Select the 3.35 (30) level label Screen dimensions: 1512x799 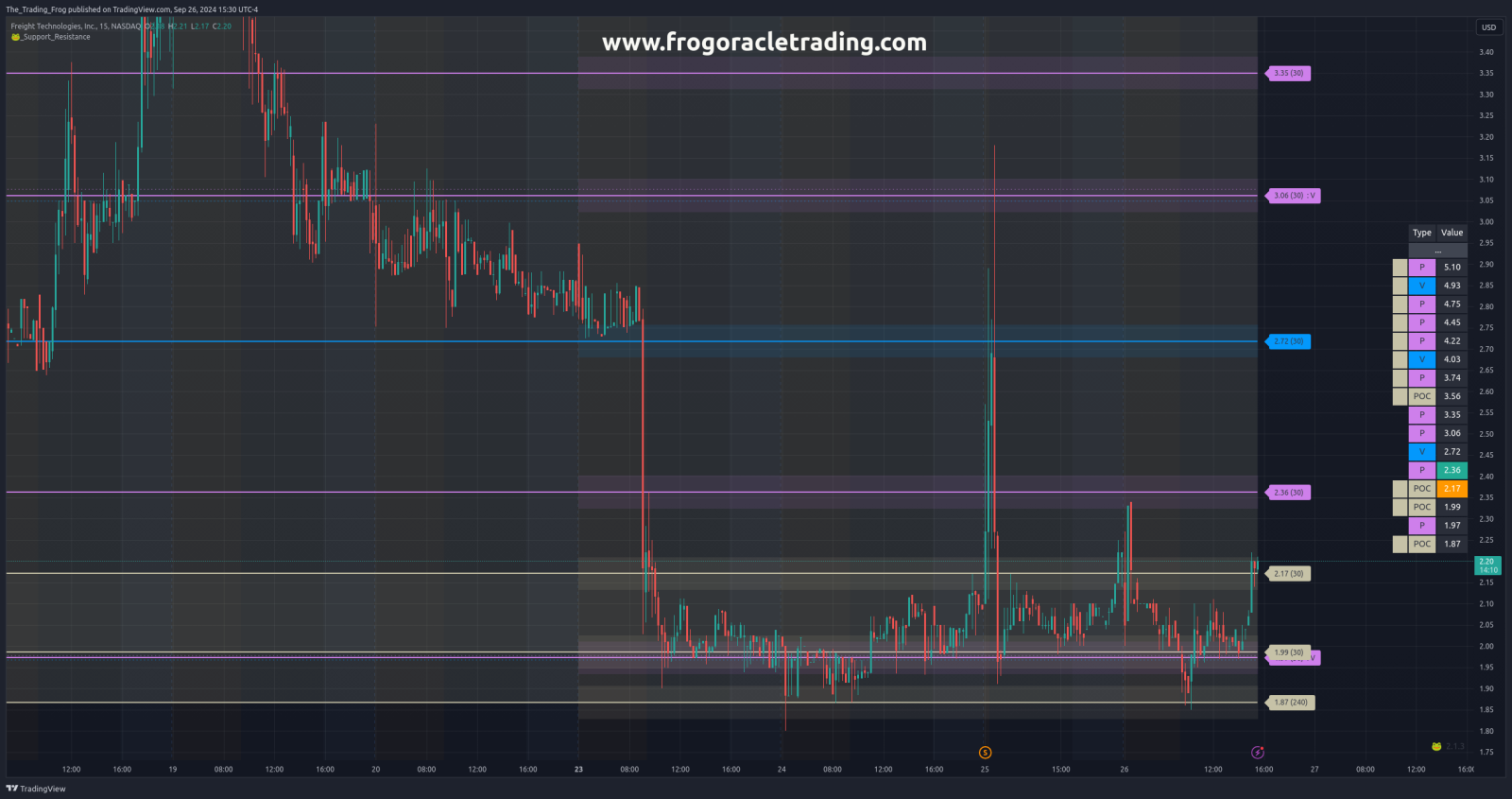[1288, 73]
